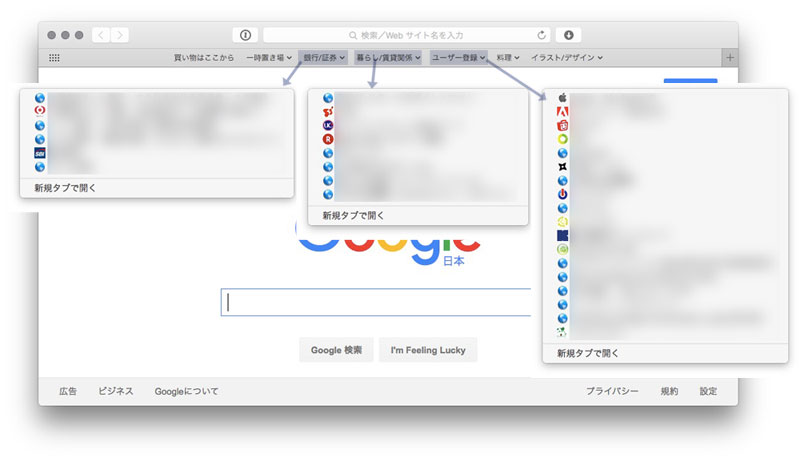Open the blue power-symbol icon bookmark
This screenshot has width=800, height=458.
562,194
